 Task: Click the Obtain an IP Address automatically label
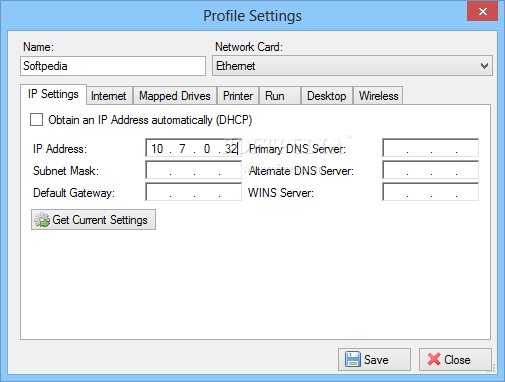click(x=150, y=120)
